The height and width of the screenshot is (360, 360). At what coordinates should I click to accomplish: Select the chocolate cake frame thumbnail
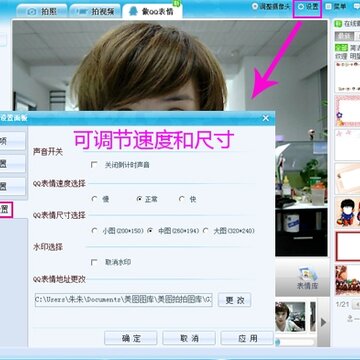348,280
